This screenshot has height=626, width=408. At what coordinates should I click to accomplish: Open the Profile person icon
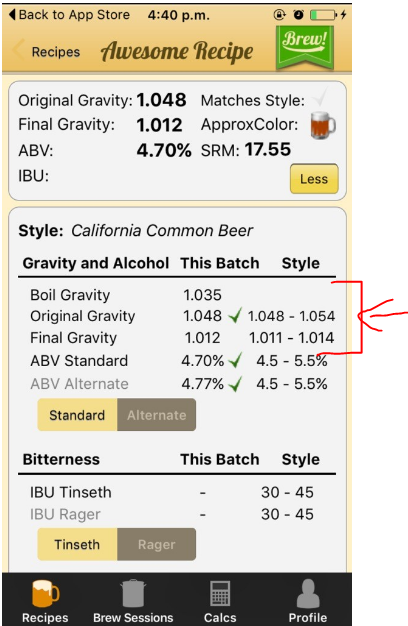coord(308,594)
